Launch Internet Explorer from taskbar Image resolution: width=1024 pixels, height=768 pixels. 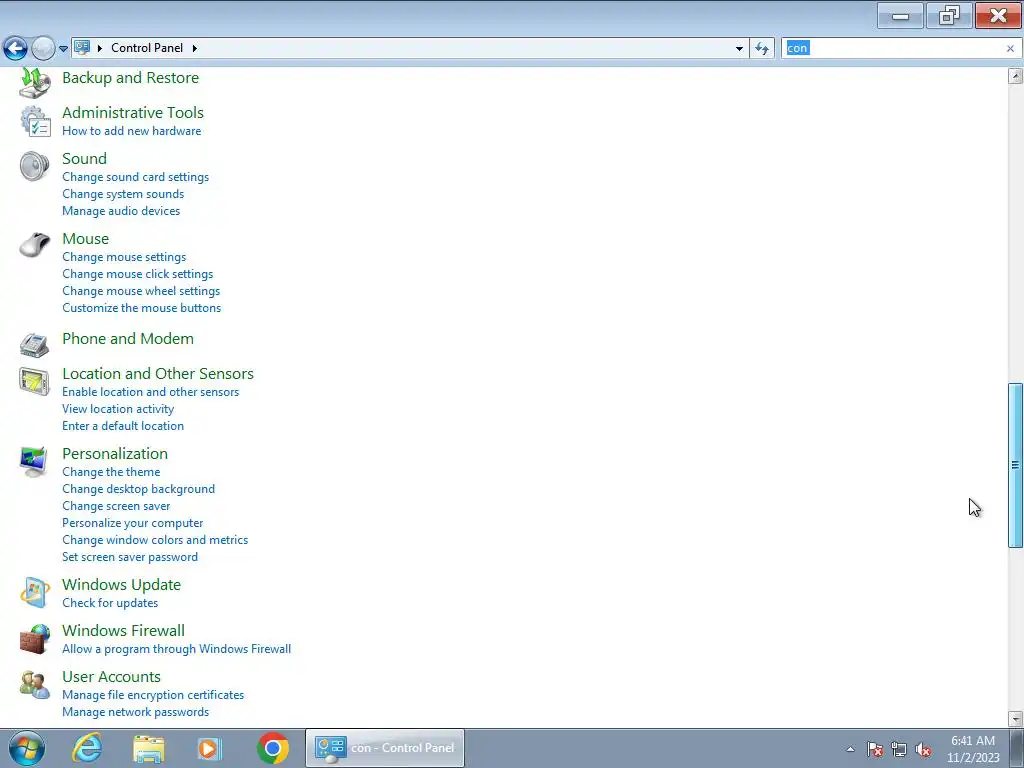tap(87, 748)
